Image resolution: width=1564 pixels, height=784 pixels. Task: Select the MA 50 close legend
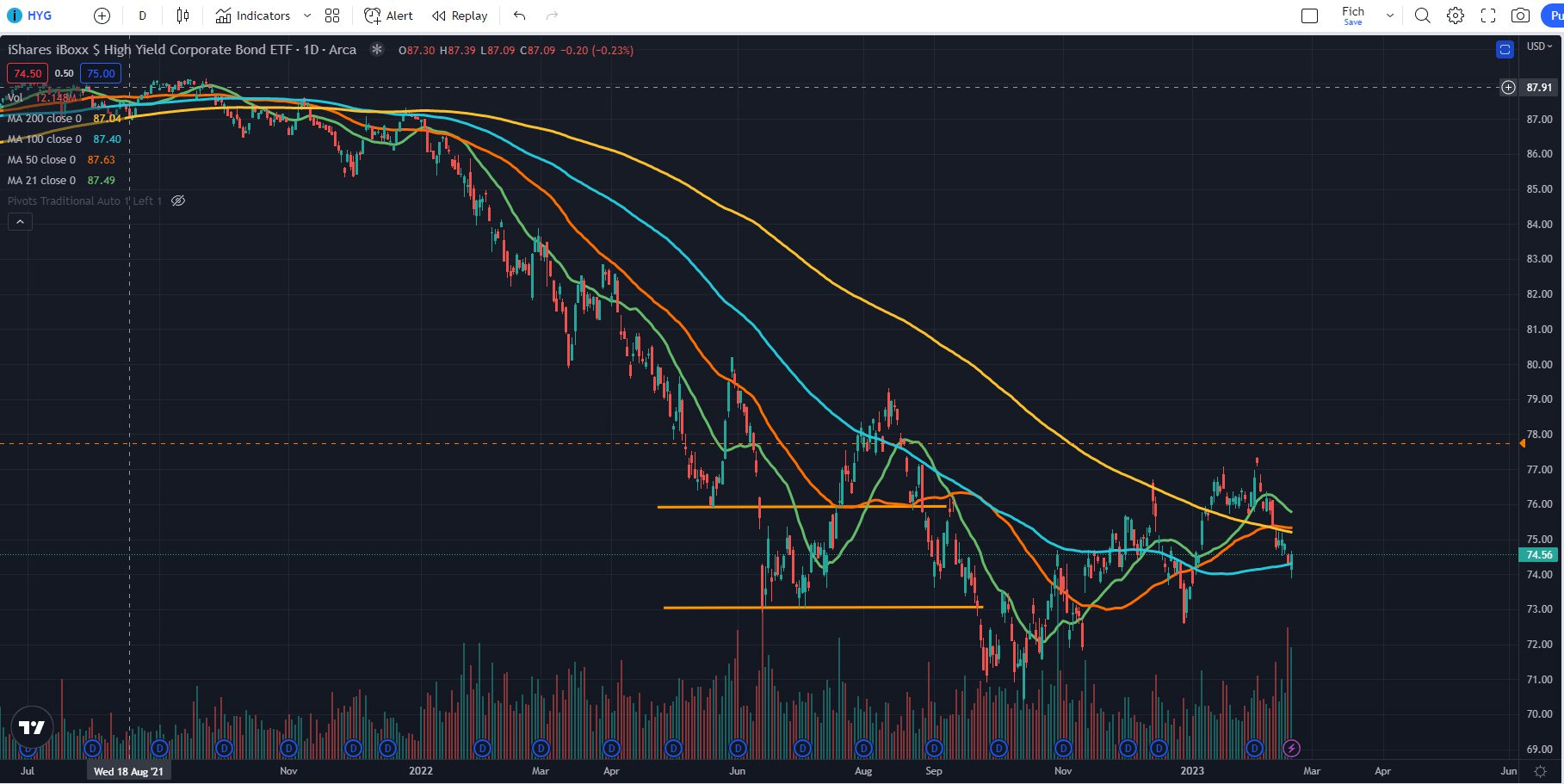pos(41,159)
